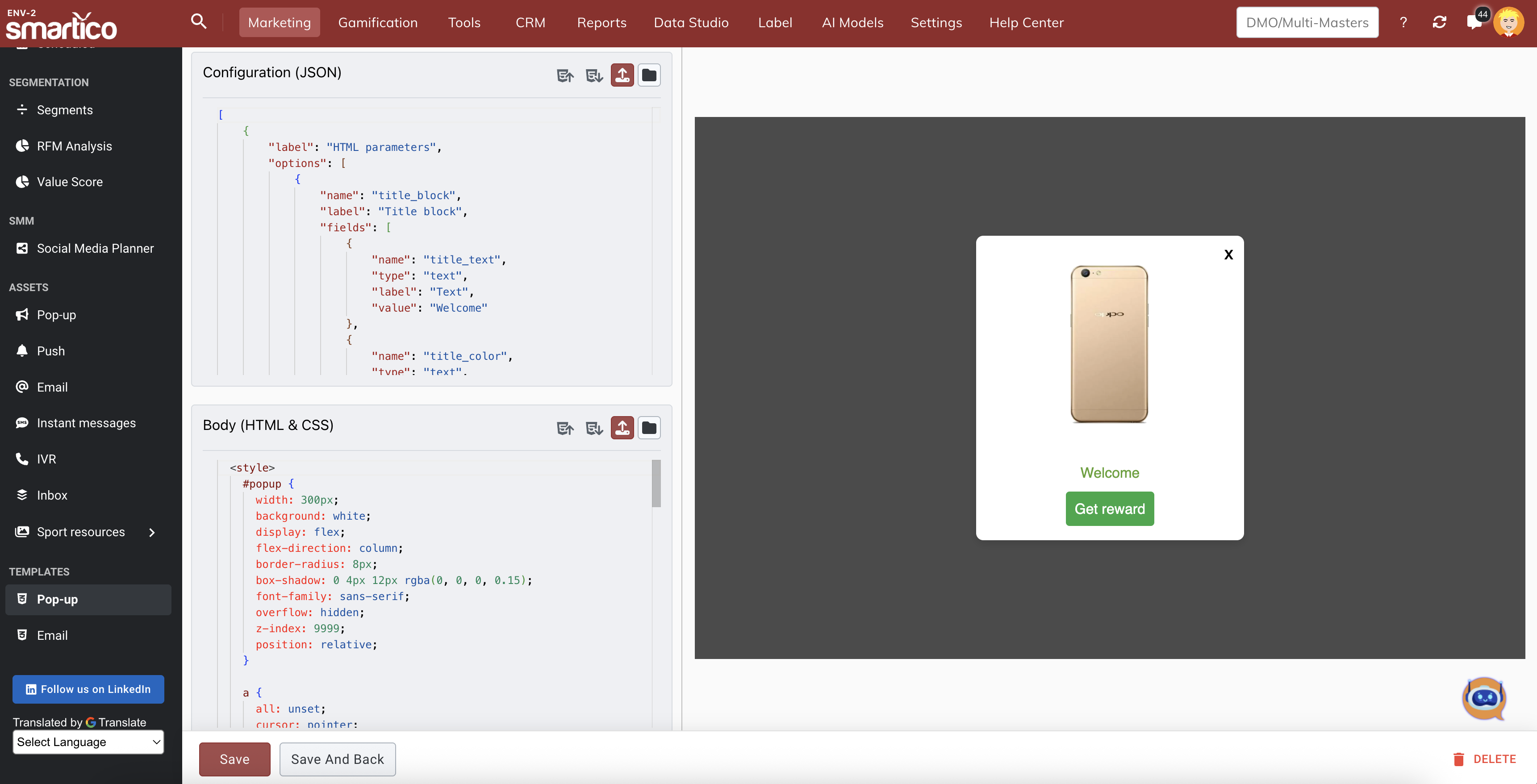The image size is (1537, 784).
Task: Click the upload icon in Configuration panel
Action: point(622,75)
